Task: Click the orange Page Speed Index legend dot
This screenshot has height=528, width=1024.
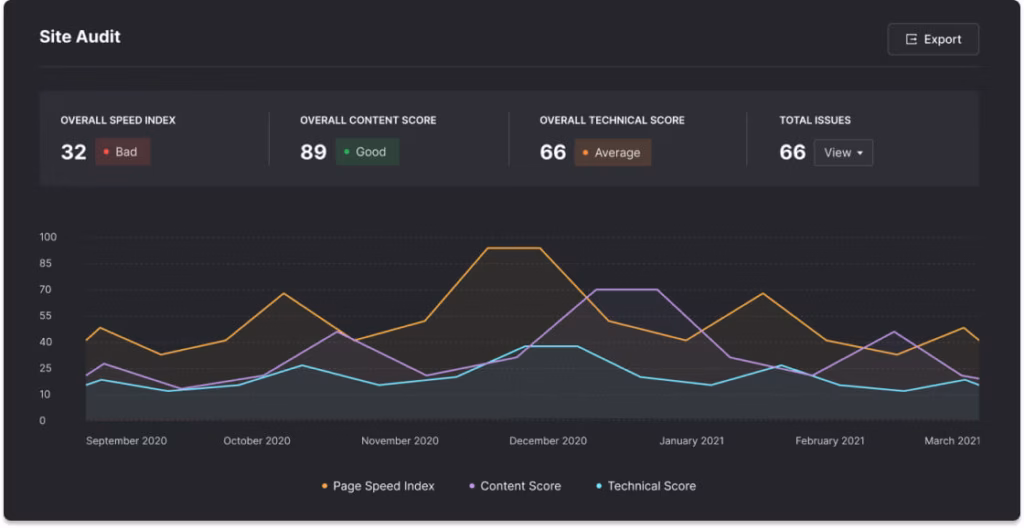Action: pos(325,487)
